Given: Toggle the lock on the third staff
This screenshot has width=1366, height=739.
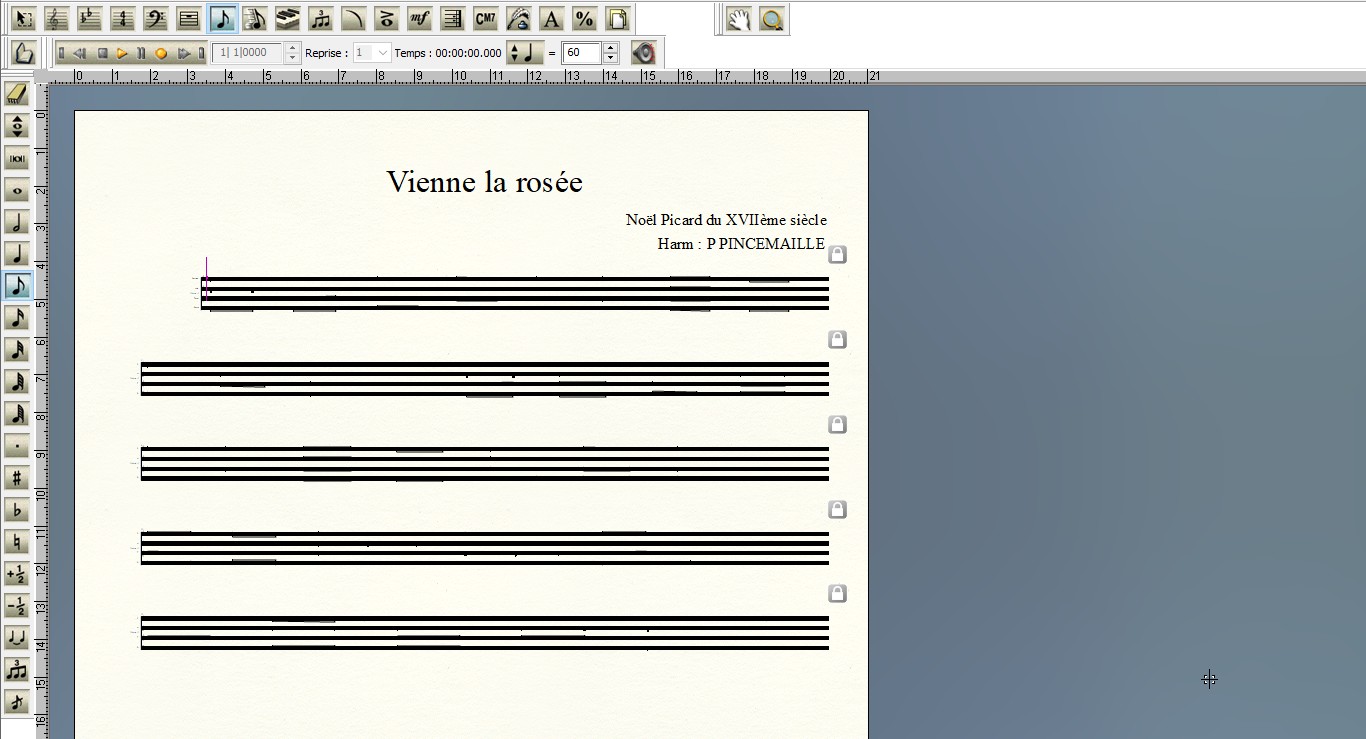Looking at the screenshot, I should click(838, 424).
